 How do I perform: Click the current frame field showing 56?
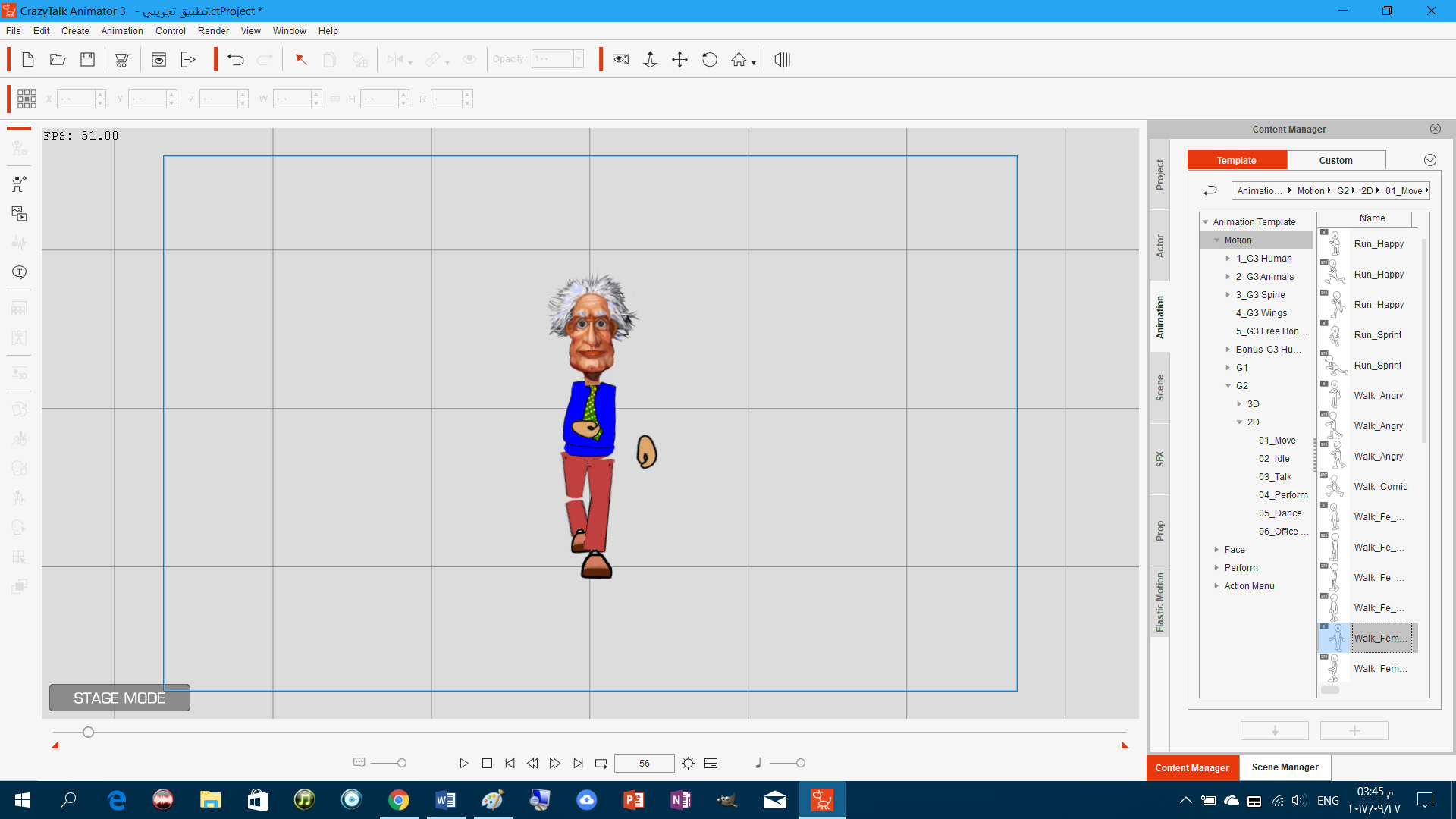click(644, 764)
